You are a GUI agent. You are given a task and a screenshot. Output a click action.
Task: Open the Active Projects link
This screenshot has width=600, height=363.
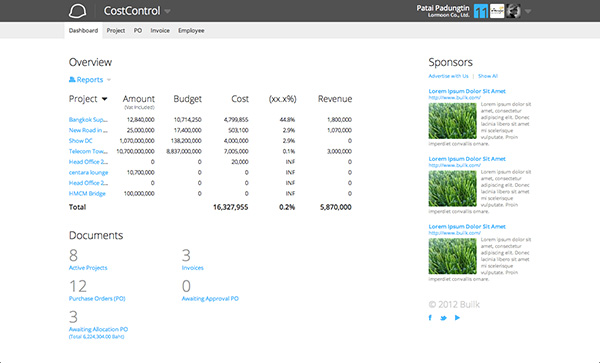click(88, 268)
